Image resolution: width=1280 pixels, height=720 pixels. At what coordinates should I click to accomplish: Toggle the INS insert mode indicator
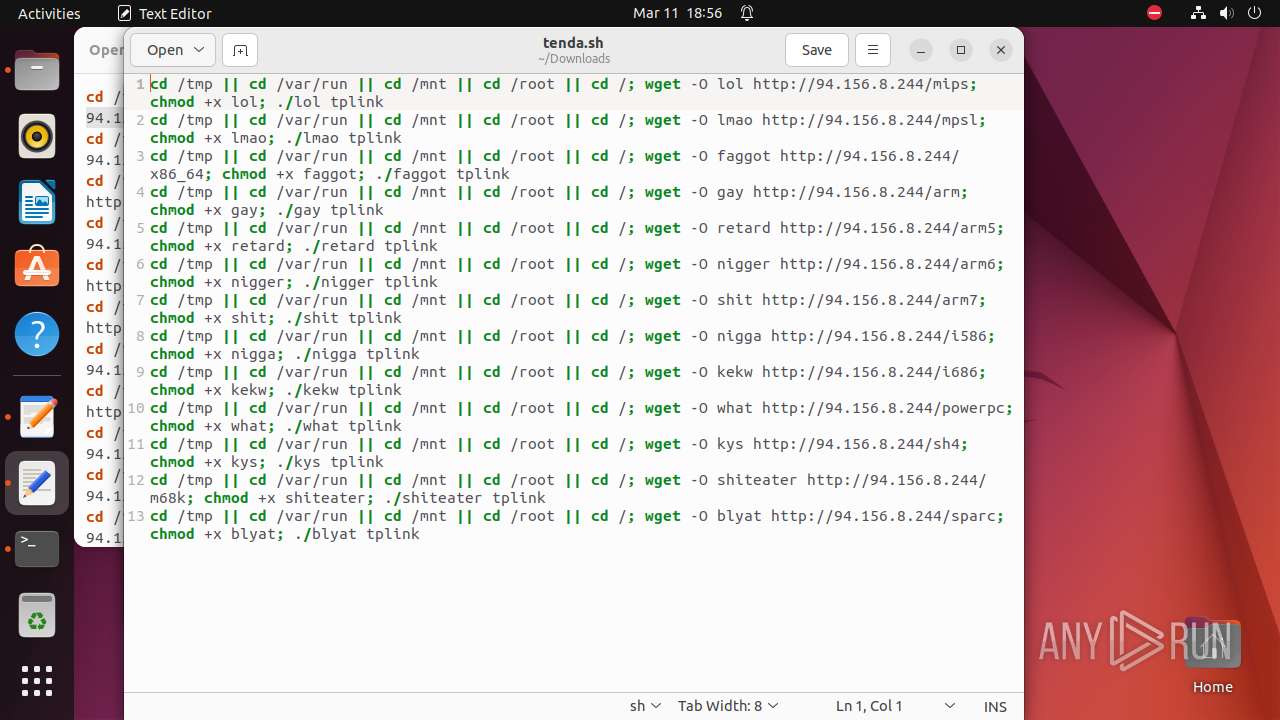point(995,706)
